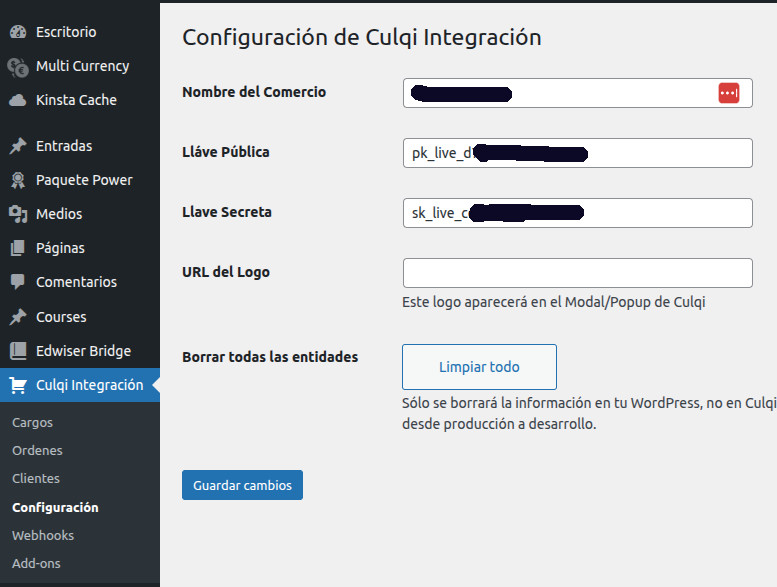Open the Add-ons submenu page
Screen dimensions: 777x587
click(37, 564)
